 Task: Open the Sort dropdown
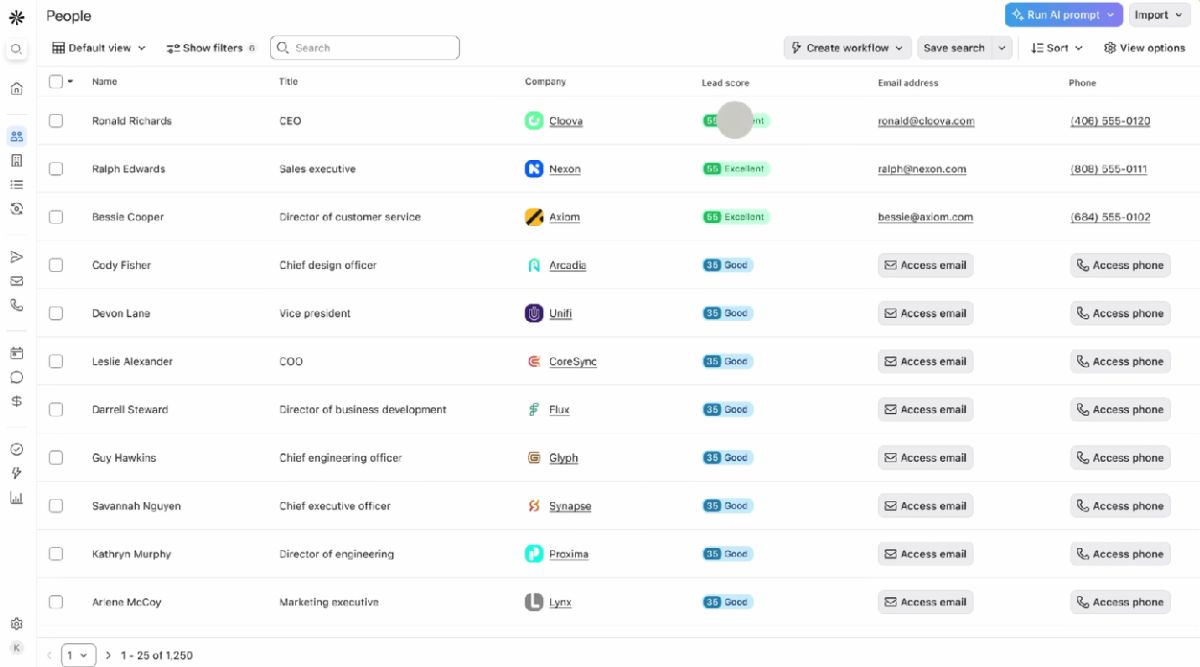[1057, 48]
